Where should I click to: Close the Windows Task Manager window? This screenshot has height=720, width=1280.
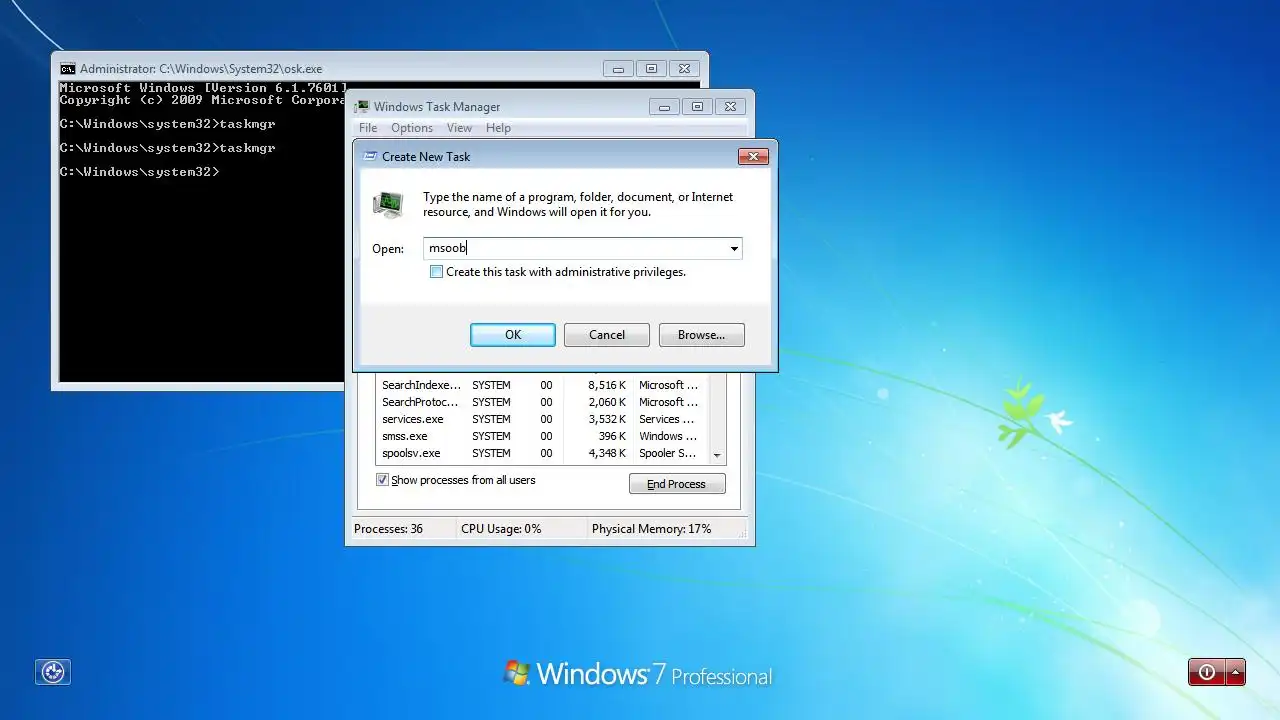click(x=730, y=107)
